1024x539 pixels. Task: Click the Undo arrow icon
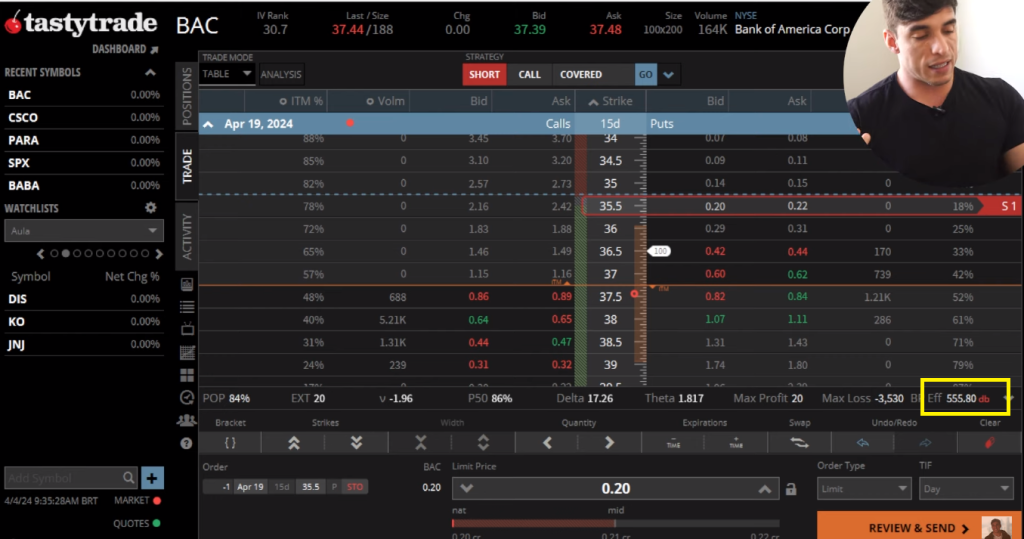(x=862, y=442)
